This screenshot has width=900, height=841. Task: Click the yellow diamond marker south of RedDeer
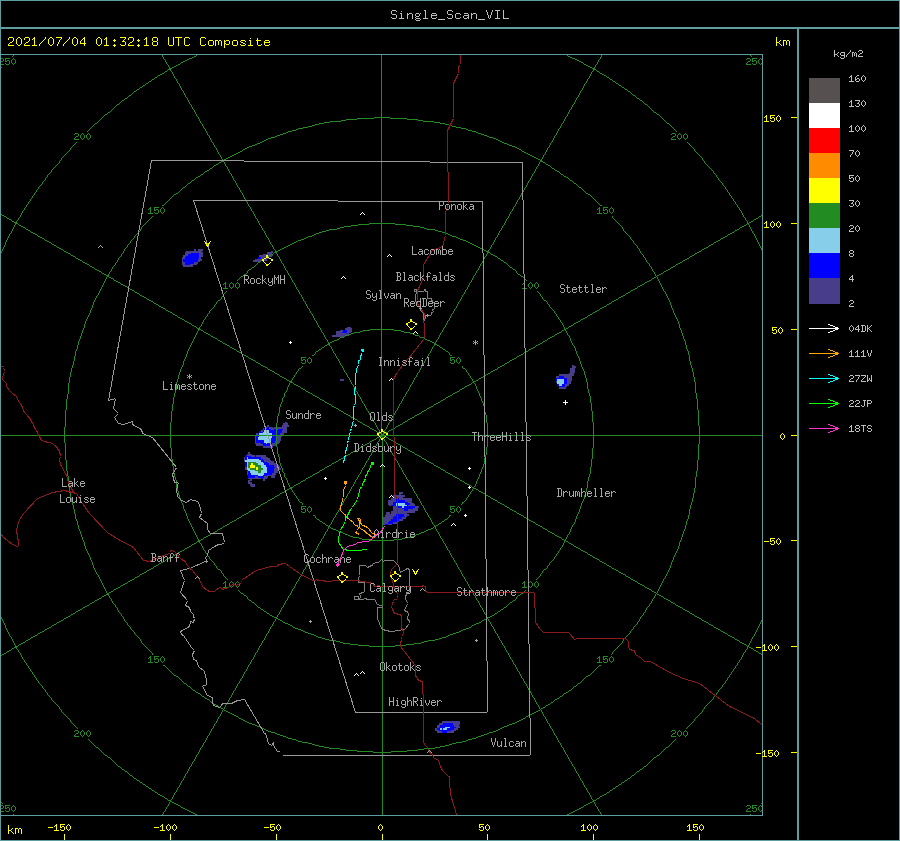point(411,325)
